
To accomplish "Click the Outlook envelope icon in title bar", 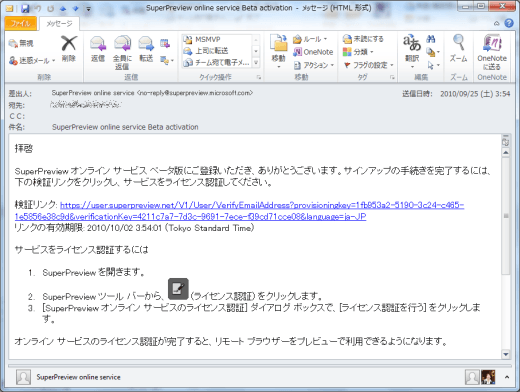I will pos(9,8).
